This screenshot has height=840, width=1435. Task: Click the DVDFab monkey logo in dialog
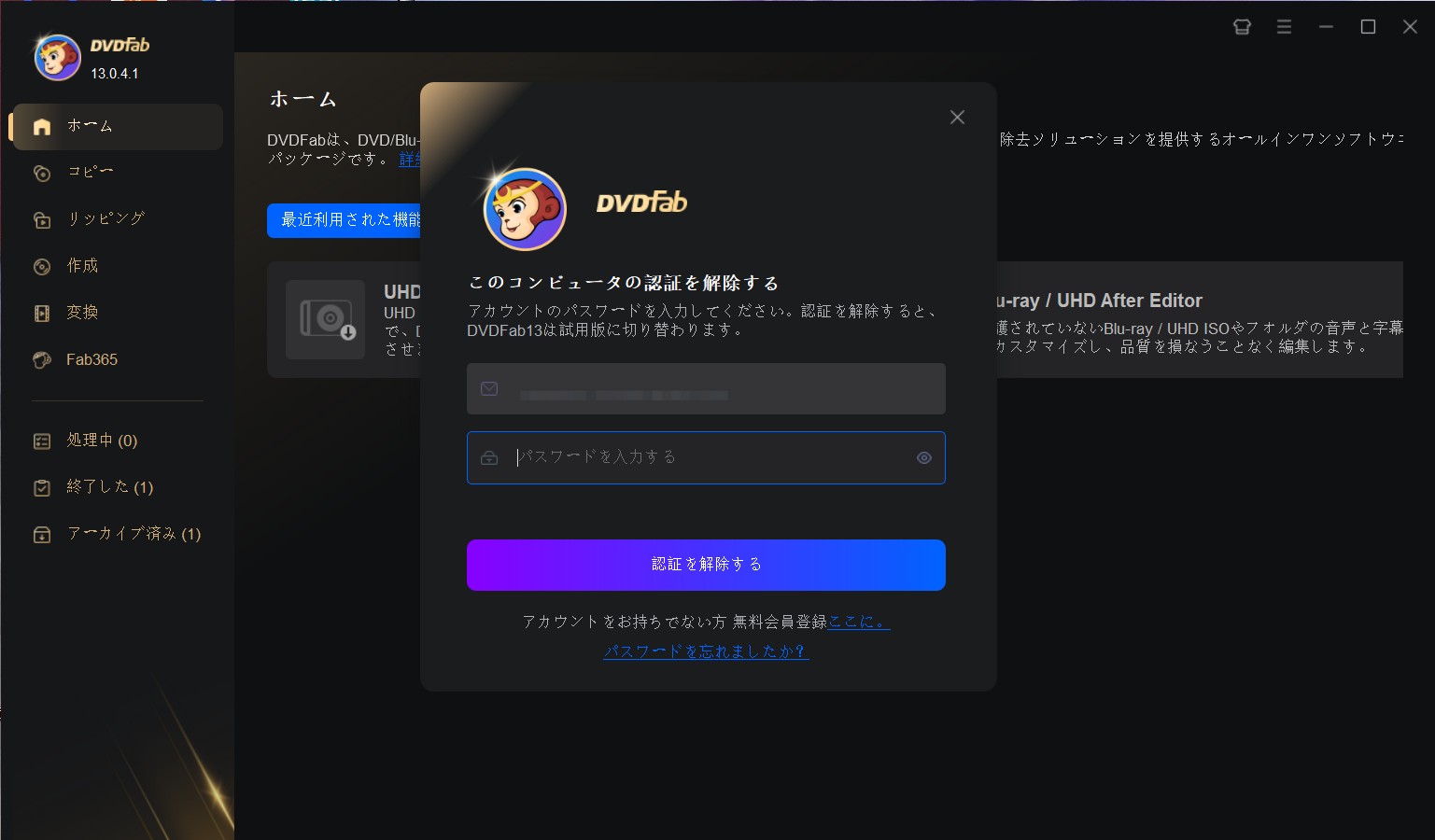click(524, 209)
